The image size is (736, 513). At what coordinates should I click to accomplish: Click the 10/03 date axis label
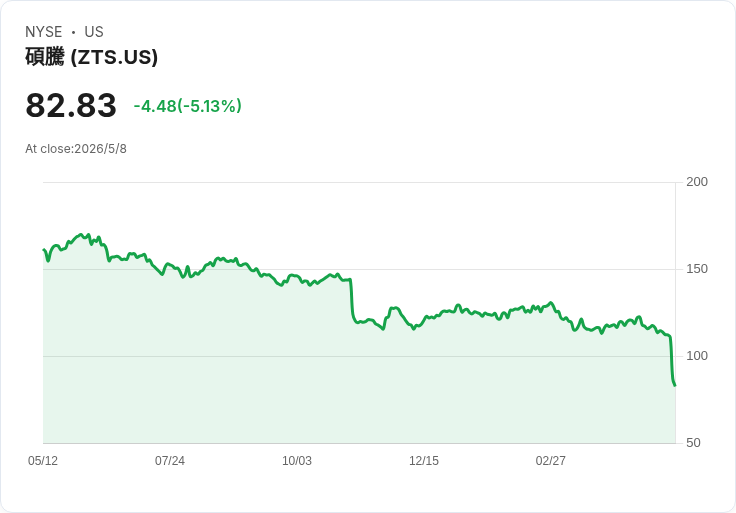[x=297, y=461]
